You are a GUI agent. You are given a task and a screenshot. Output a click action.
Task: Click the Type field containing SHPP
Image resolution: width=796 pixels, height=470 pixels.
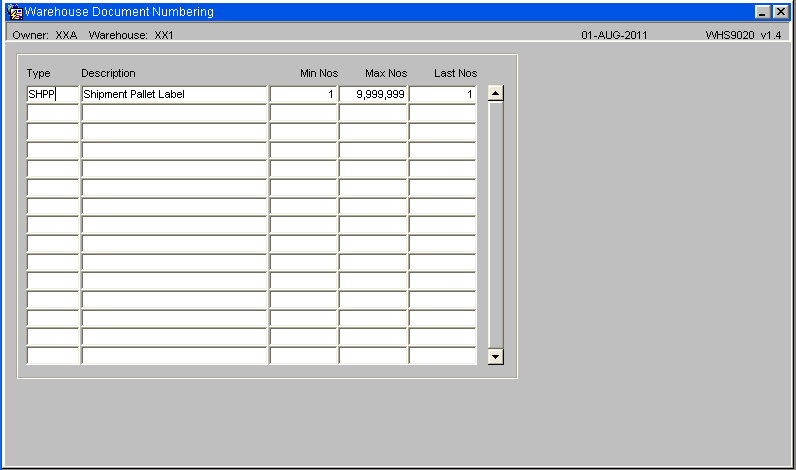click(x=53, y=94)
